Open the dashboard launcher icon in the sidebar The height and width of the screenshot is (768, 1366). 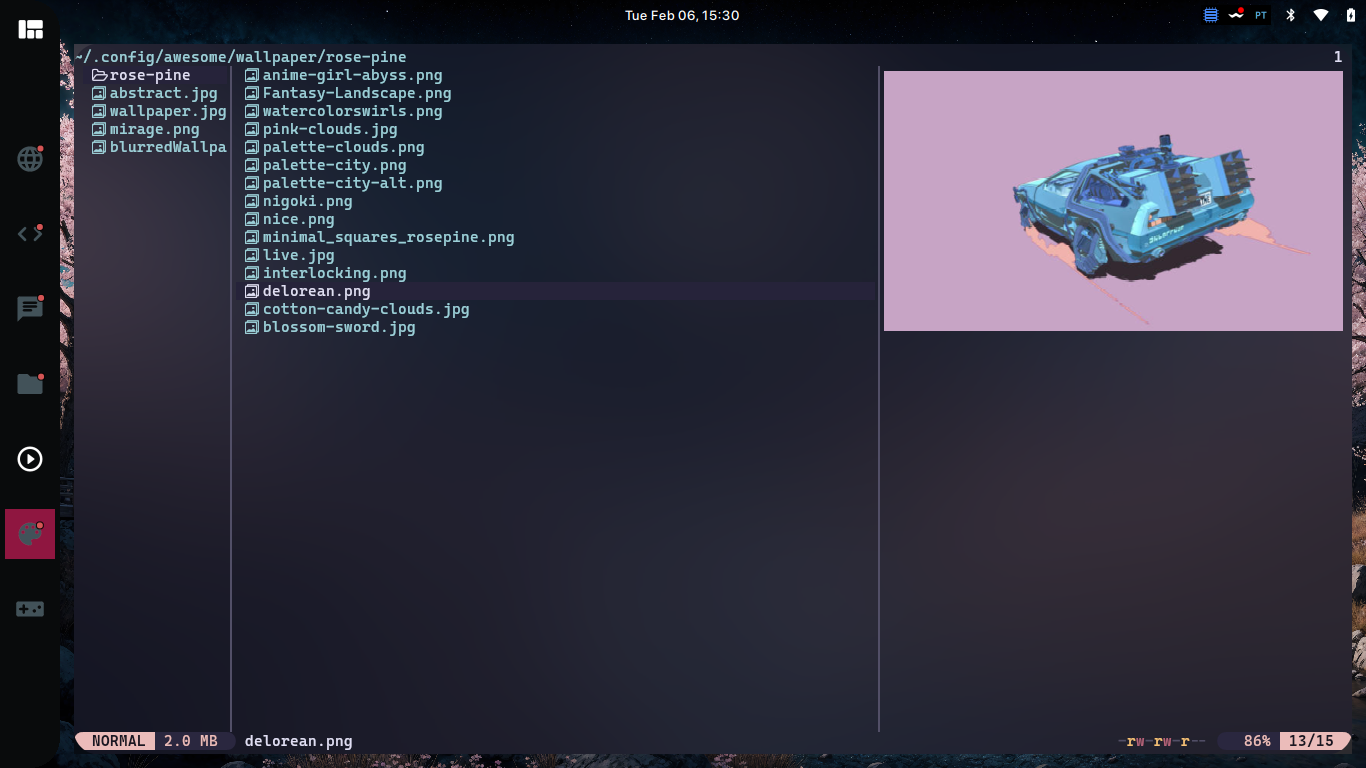(30, 29)
